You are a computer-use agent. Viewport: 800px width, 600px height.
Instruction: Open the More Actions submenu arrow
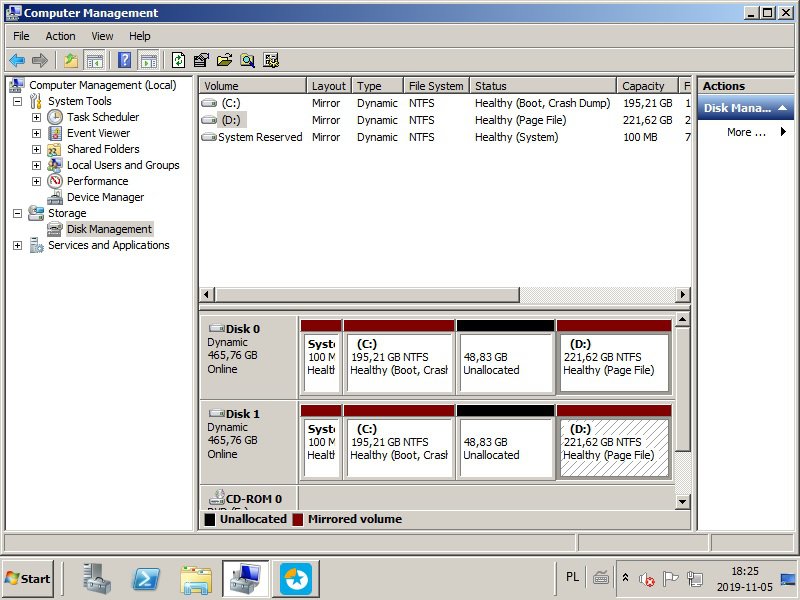(783, 132)
